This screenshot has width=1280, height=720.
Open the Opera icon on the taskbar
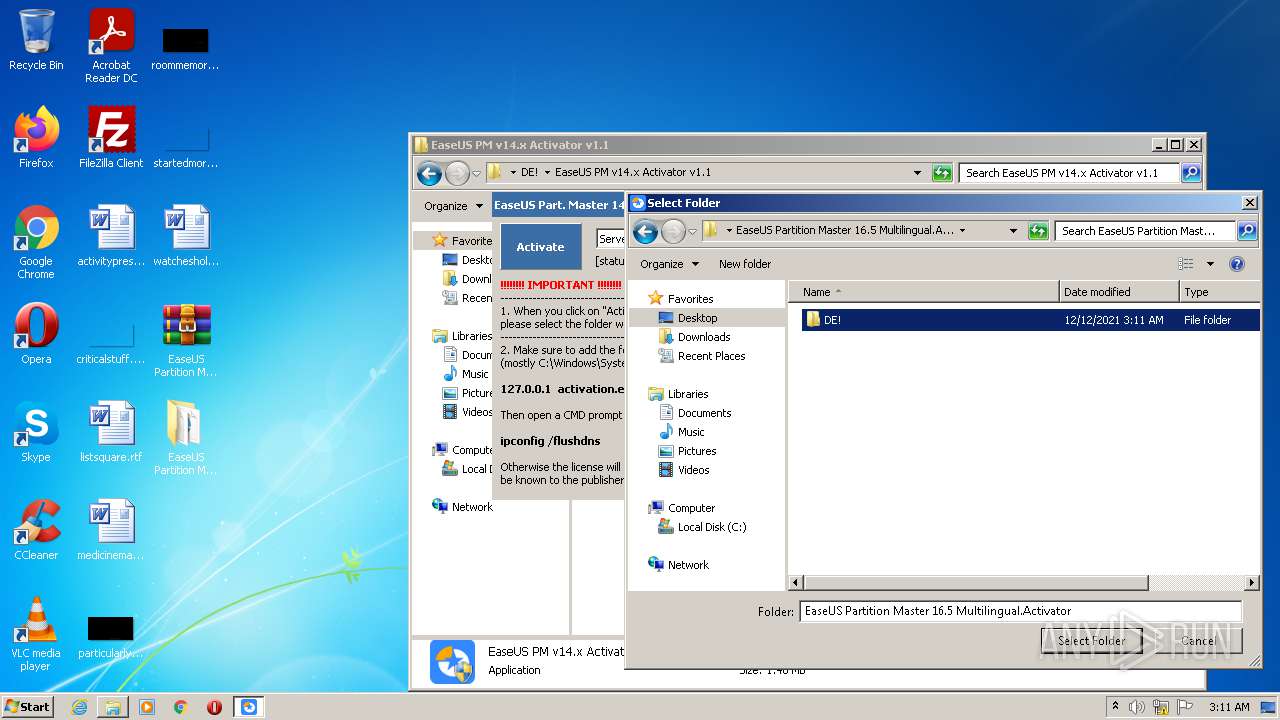pos(214,707)
